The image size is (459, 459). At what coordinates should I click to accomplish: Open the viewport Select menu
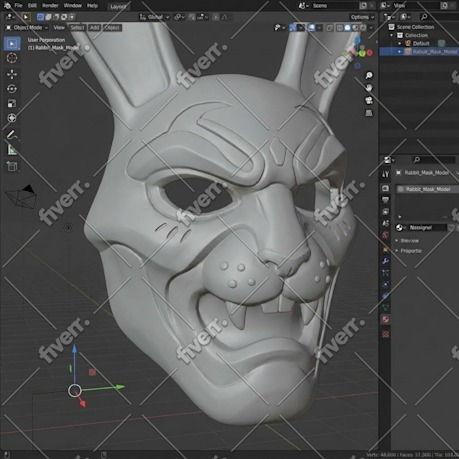(x=77, y=28)
